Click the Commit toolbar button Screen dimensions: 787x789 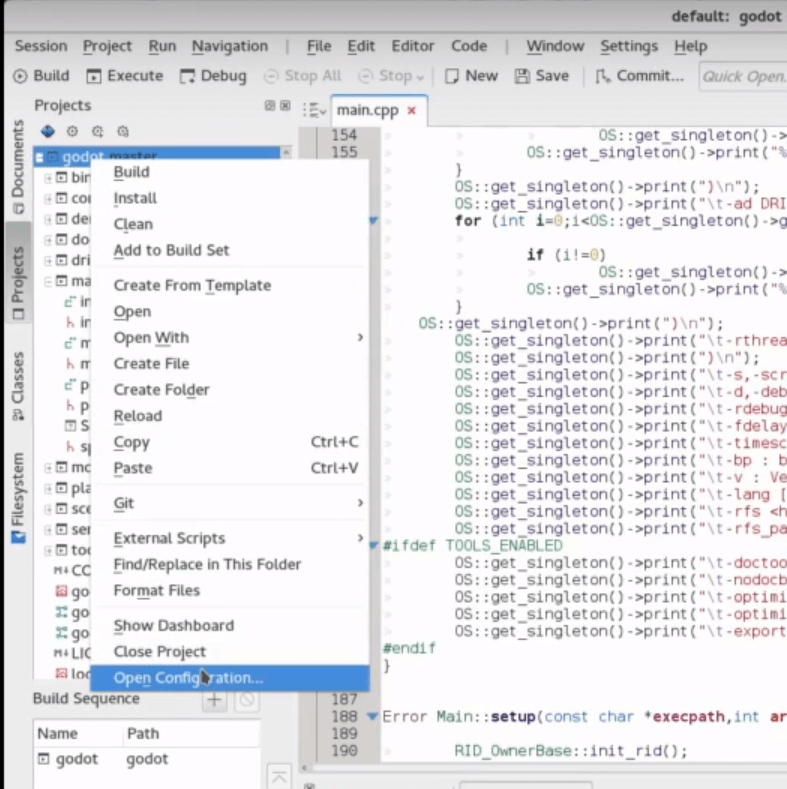click(639, 76)
